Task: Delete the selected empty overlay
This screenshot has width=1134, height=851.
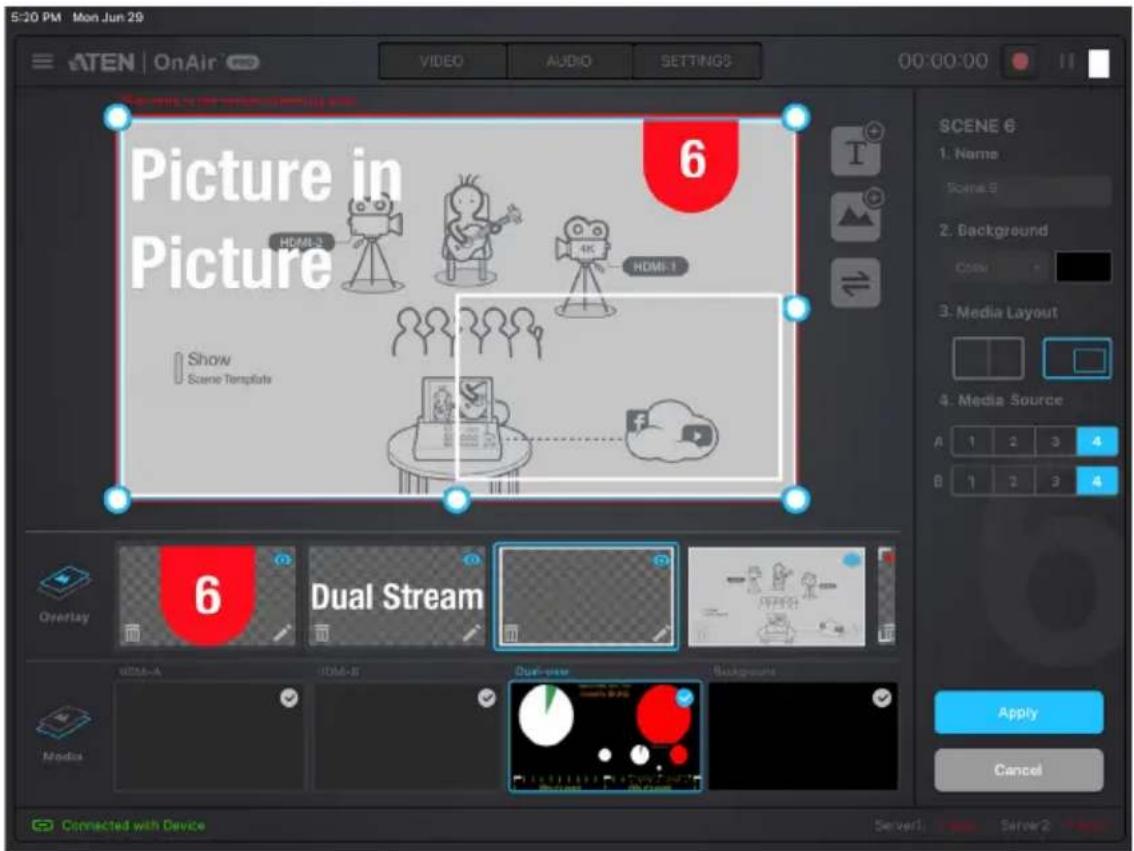Action: [511, 633]
